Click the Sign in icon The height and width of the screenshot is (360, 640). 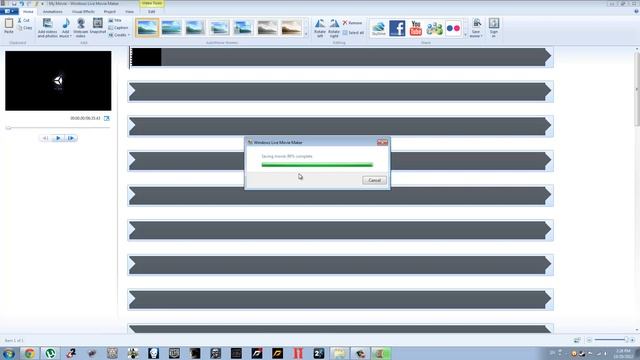(494, 24)
